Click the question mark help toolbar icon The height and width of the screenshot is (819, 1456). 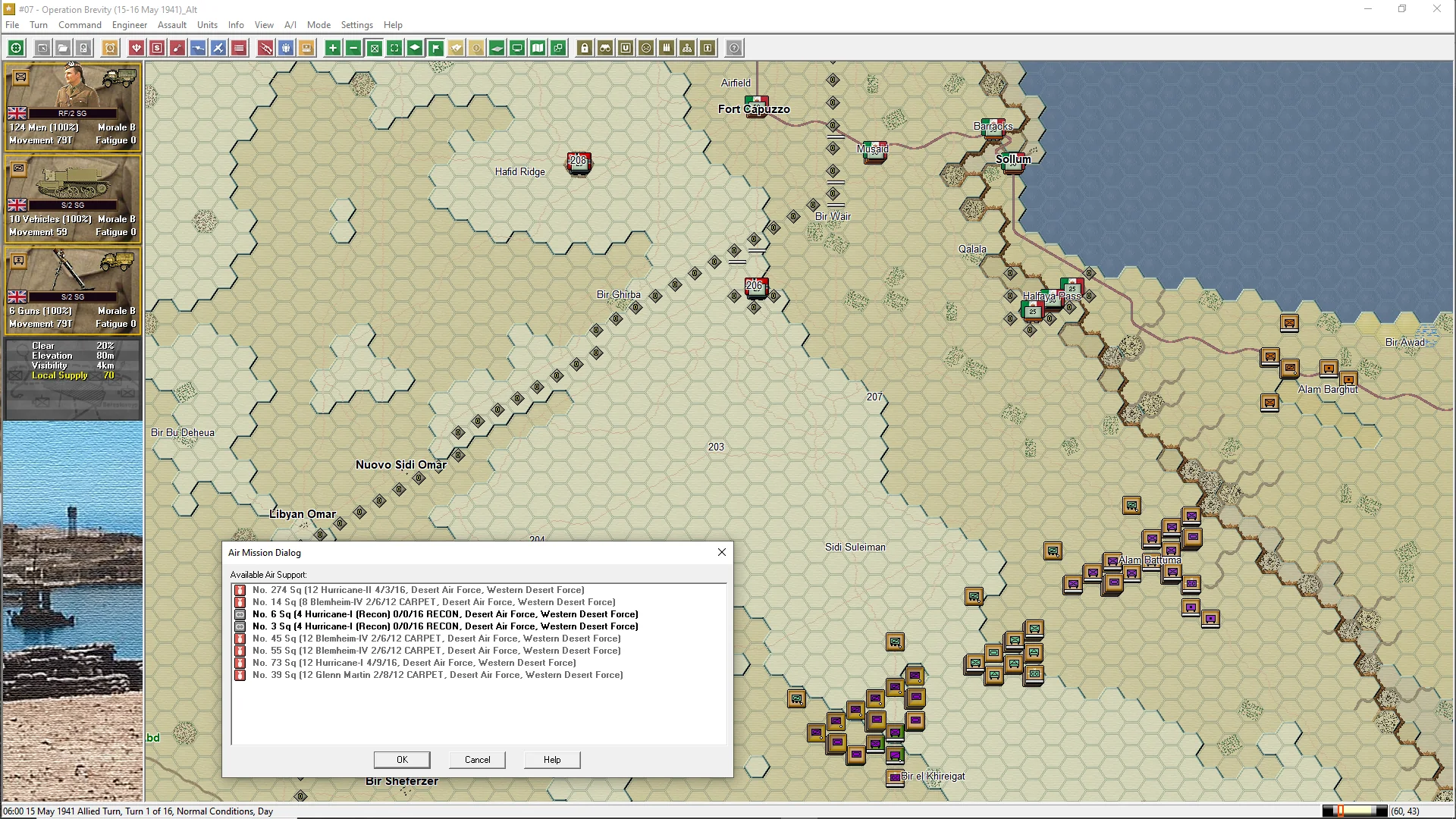(x=734, y=48)
